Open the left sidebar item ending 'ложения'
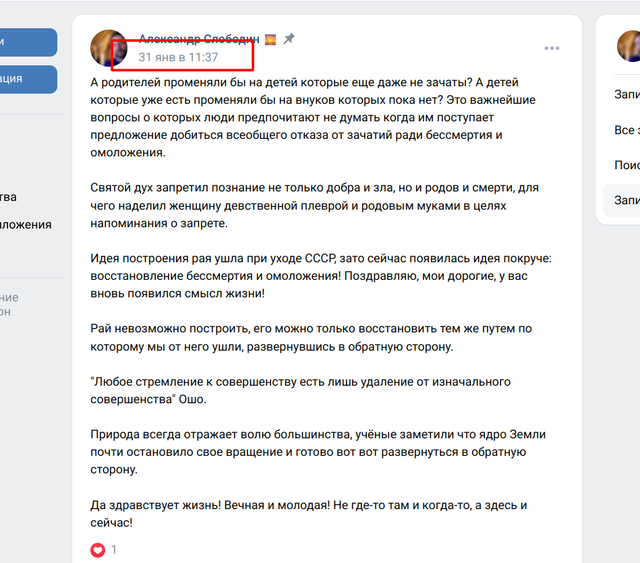640x563 pixels. pyautogui.click(x=26, y=225)
